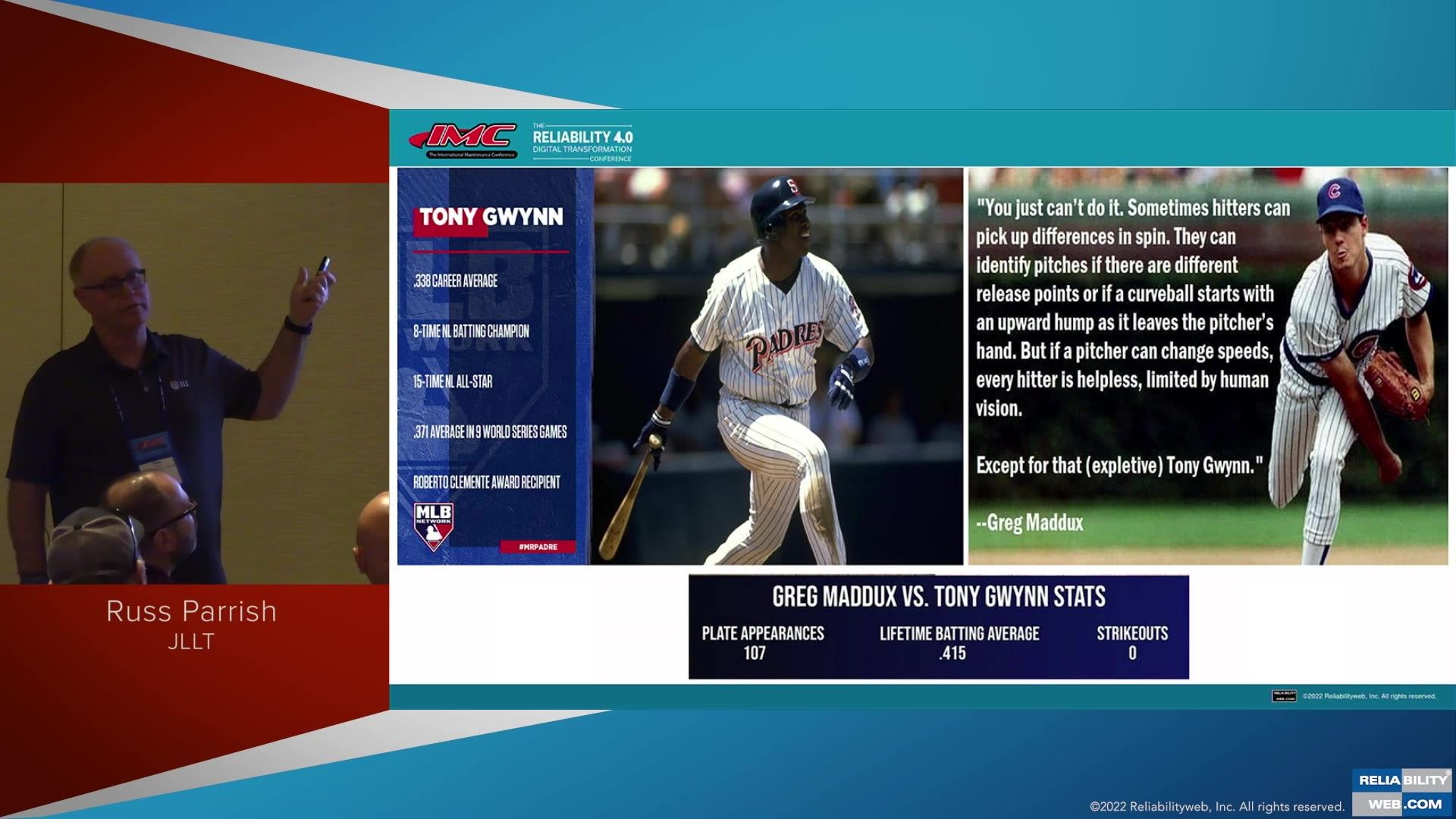Image resolution: width=1456 pixels, height=819 pixels.
Task: Click the .338 Career Average line
Action: pyautogui.click(x=456, y=281)
